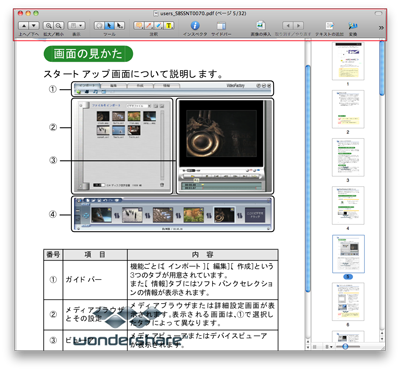Screen dimensions: 400x371
Task: Open the 表示 view mode dropdown
Action: coord(76,26)
